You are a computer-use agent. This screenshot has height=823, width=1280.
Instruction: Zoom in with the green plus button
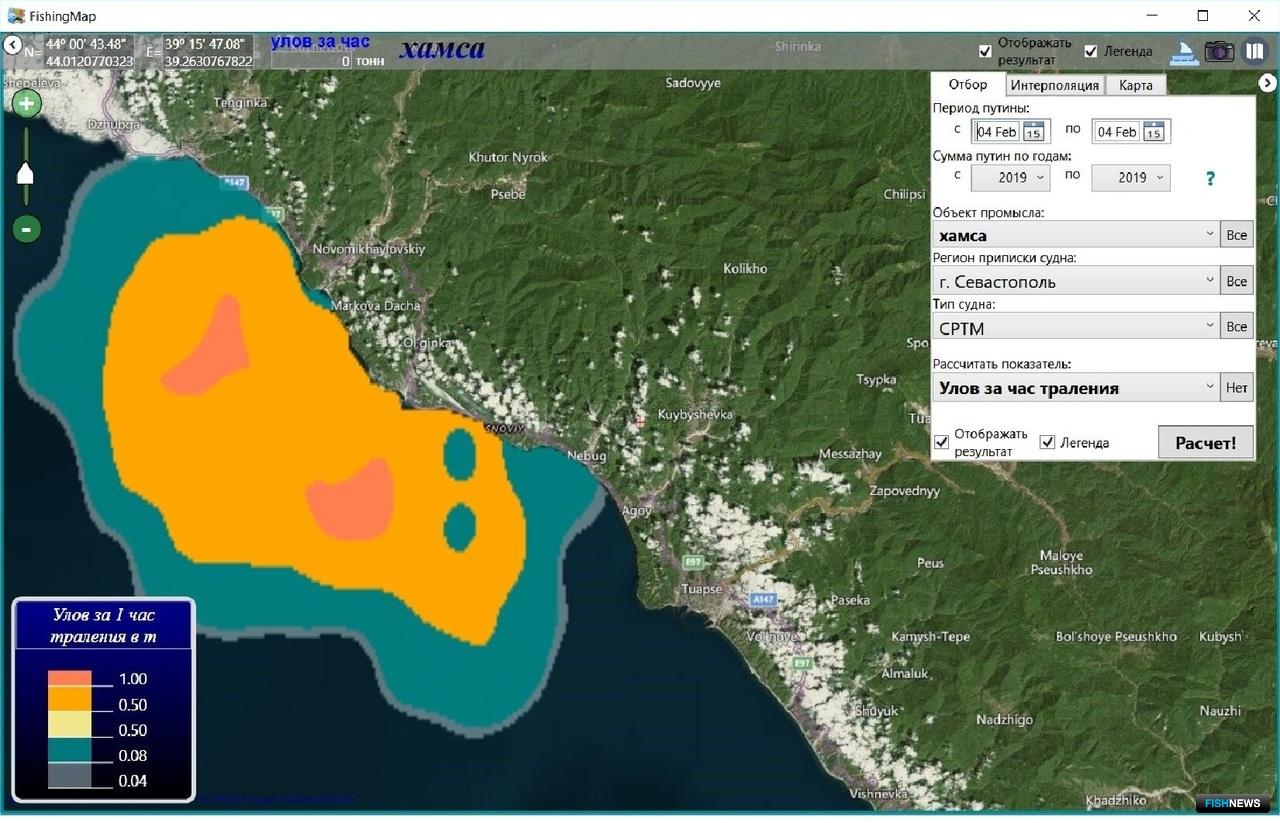26,103
